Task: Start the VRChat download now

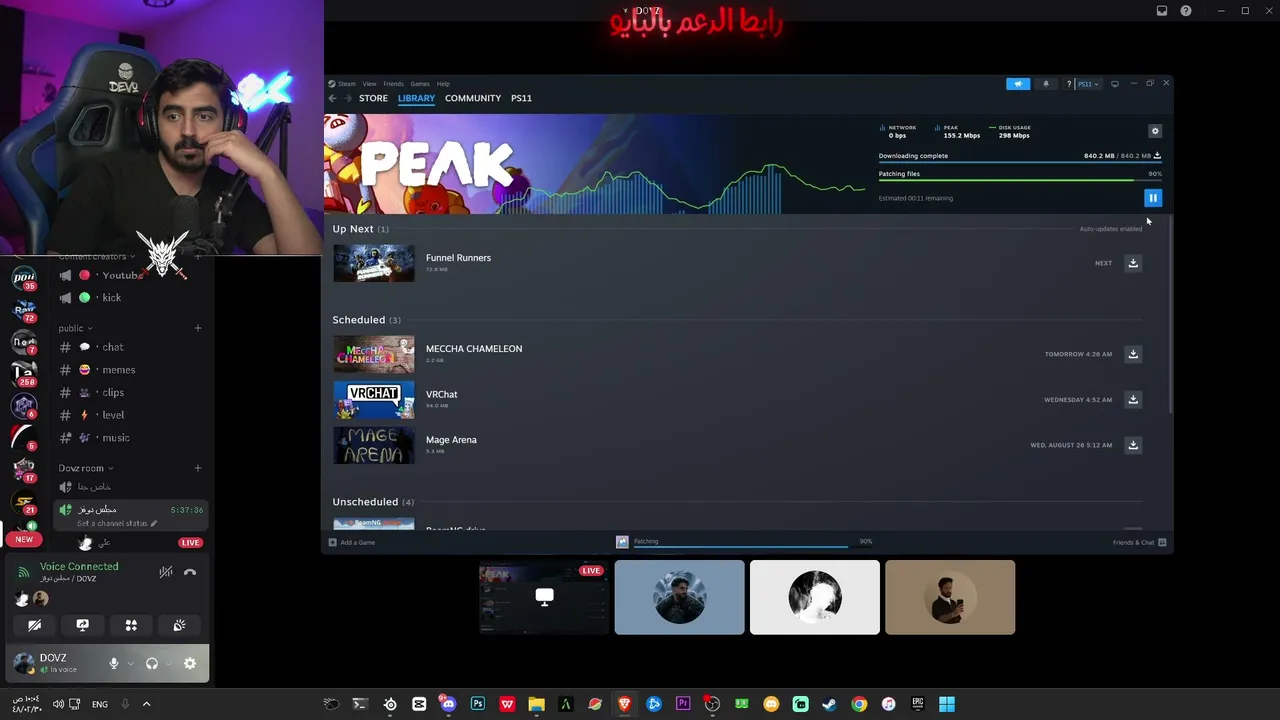Action: 1133,399
